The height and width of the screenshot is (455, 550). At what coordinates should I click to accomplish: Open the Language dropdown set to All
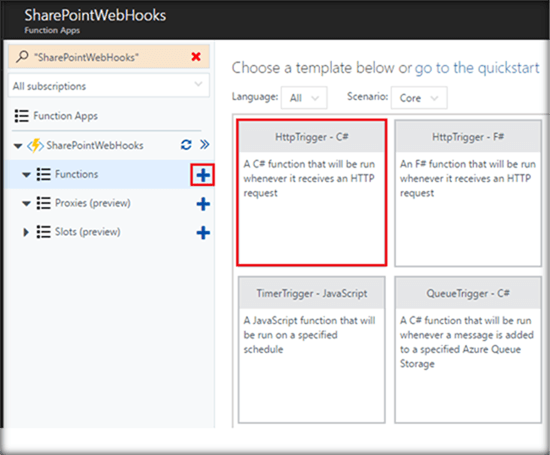tap(304, 98)
